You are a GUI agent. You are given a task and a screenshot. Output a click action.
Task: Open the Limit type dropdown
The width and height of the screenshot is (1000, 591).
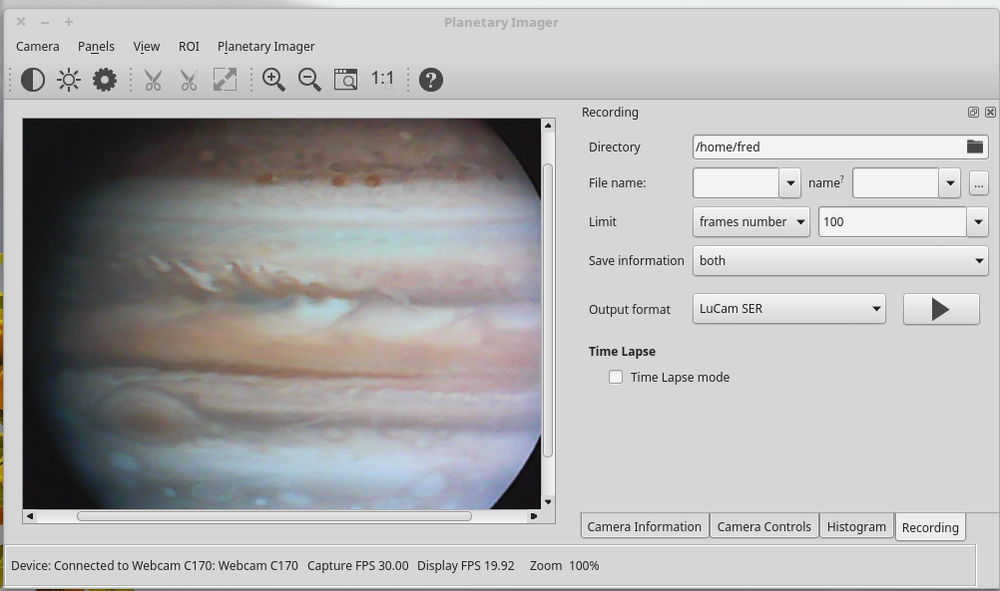[751, 221]
